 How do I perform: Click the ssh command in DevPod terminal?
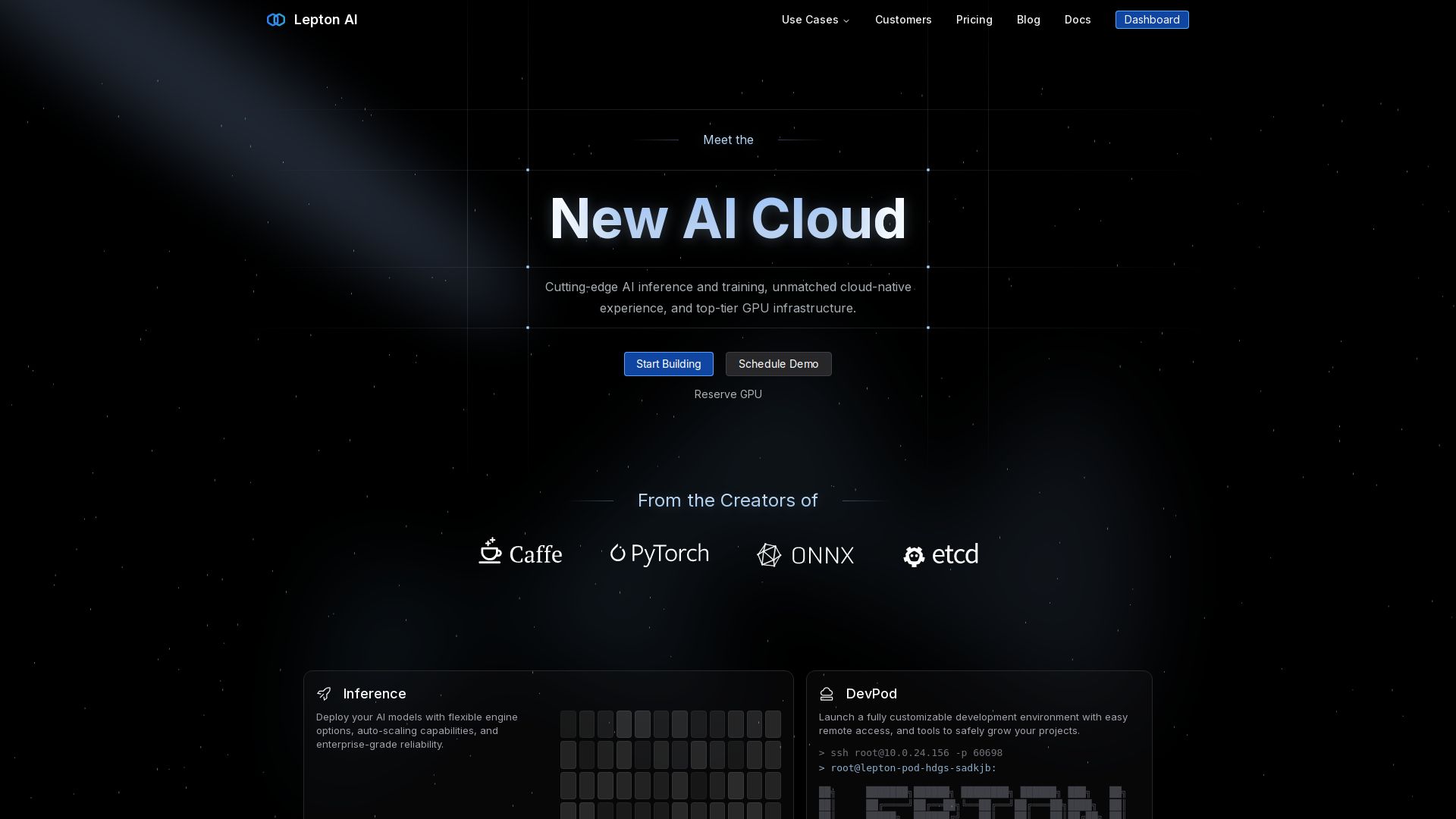coord(910,752)
